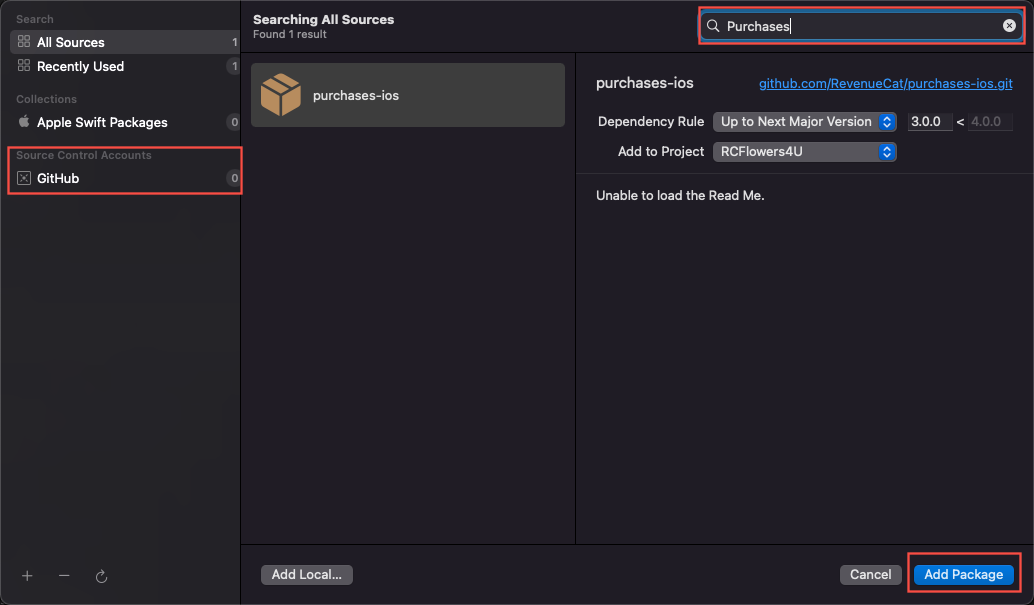This screenshot has width=1034, height=605.
Task: Click the GitHub account icon
Action: tap(24, 178)
